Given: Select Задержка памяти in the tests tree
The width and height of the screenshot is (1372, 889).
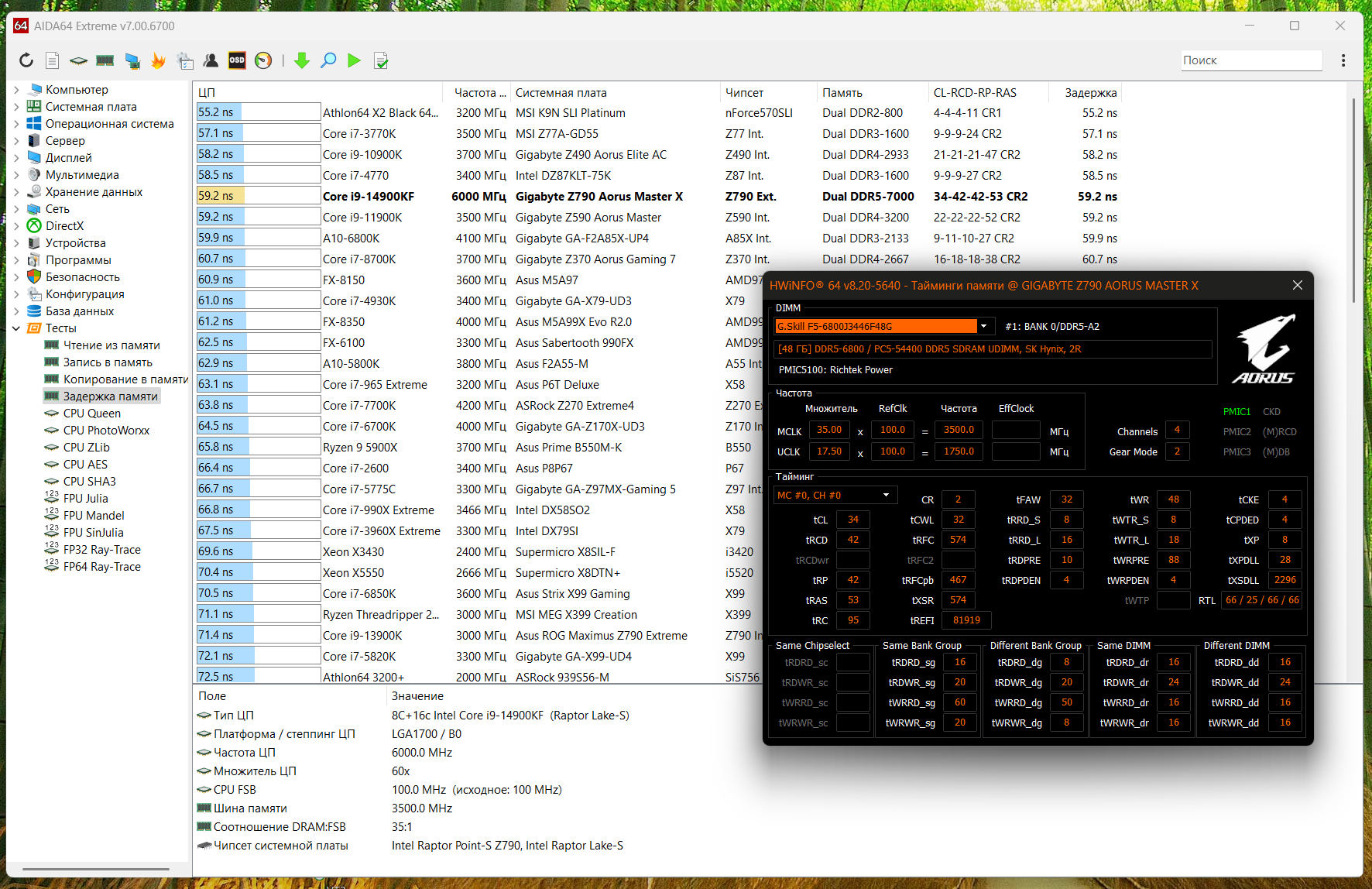Looking at the screenshot, I should click(x=111, y=396).
